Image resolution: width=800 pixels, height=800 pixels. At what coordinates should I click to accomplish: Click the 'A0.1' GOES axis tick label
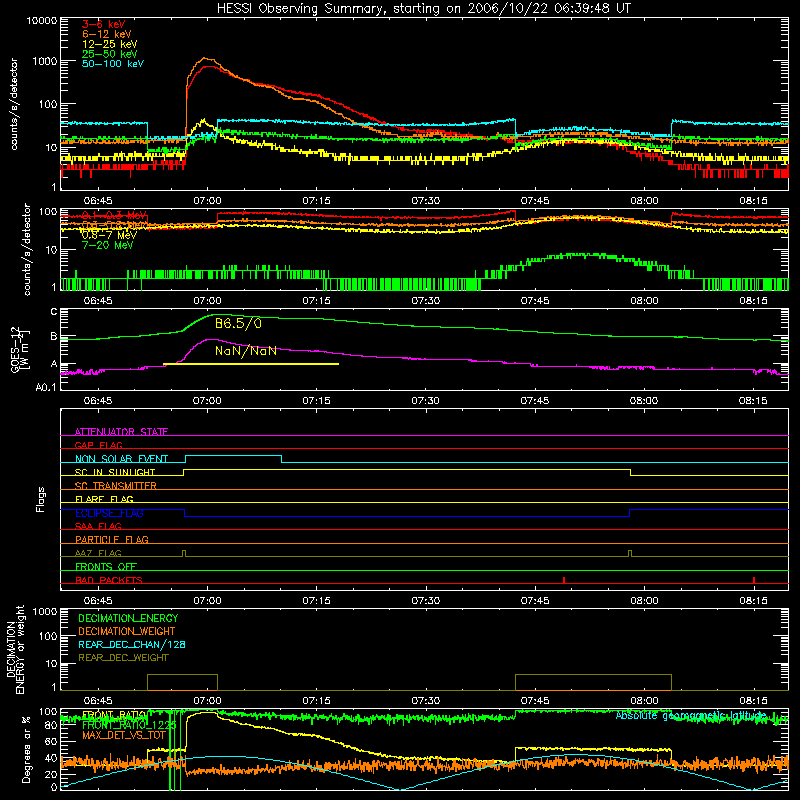pos(46,388)
